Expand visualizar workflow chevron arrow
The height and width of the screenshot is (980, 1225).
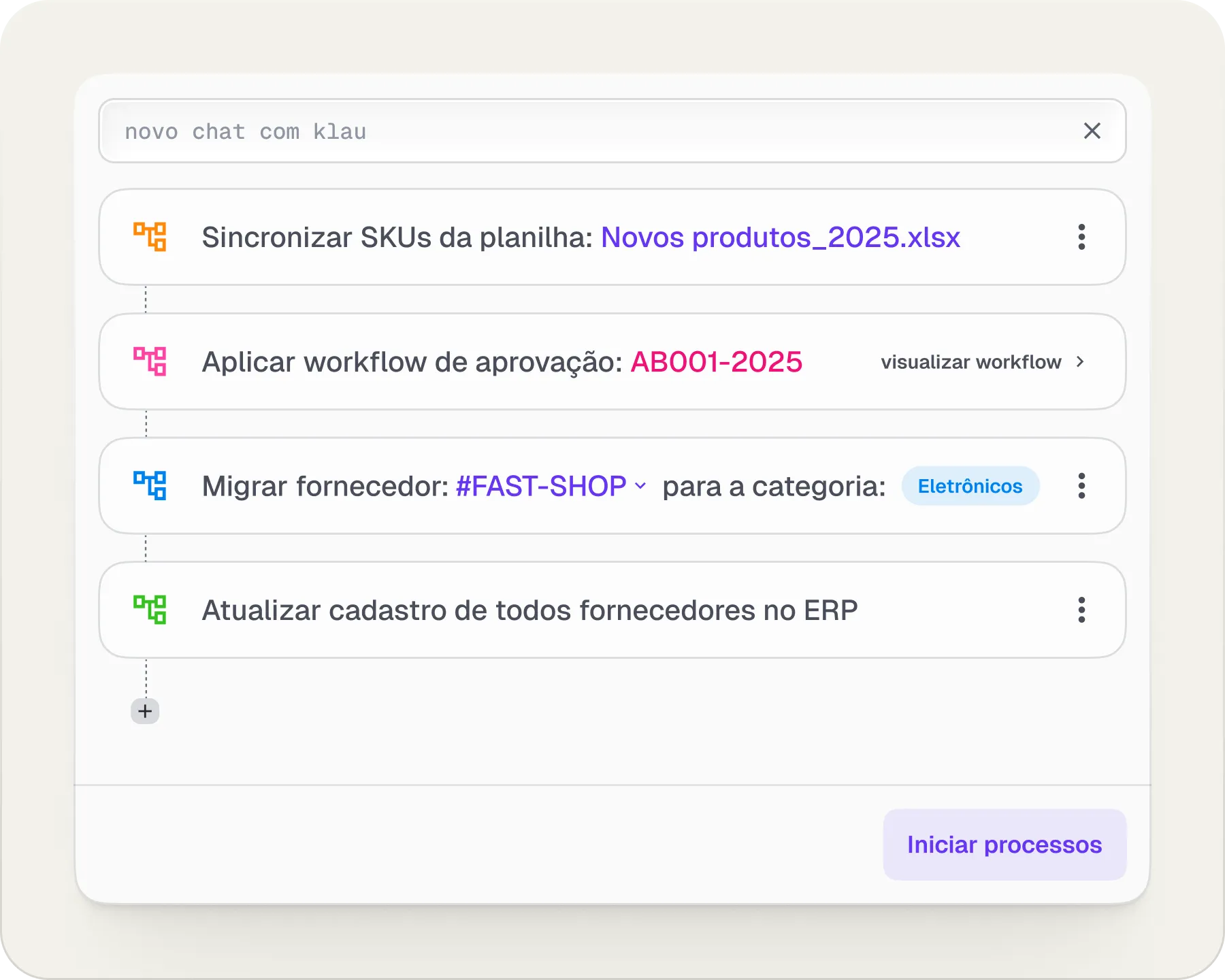[1080, 362]
